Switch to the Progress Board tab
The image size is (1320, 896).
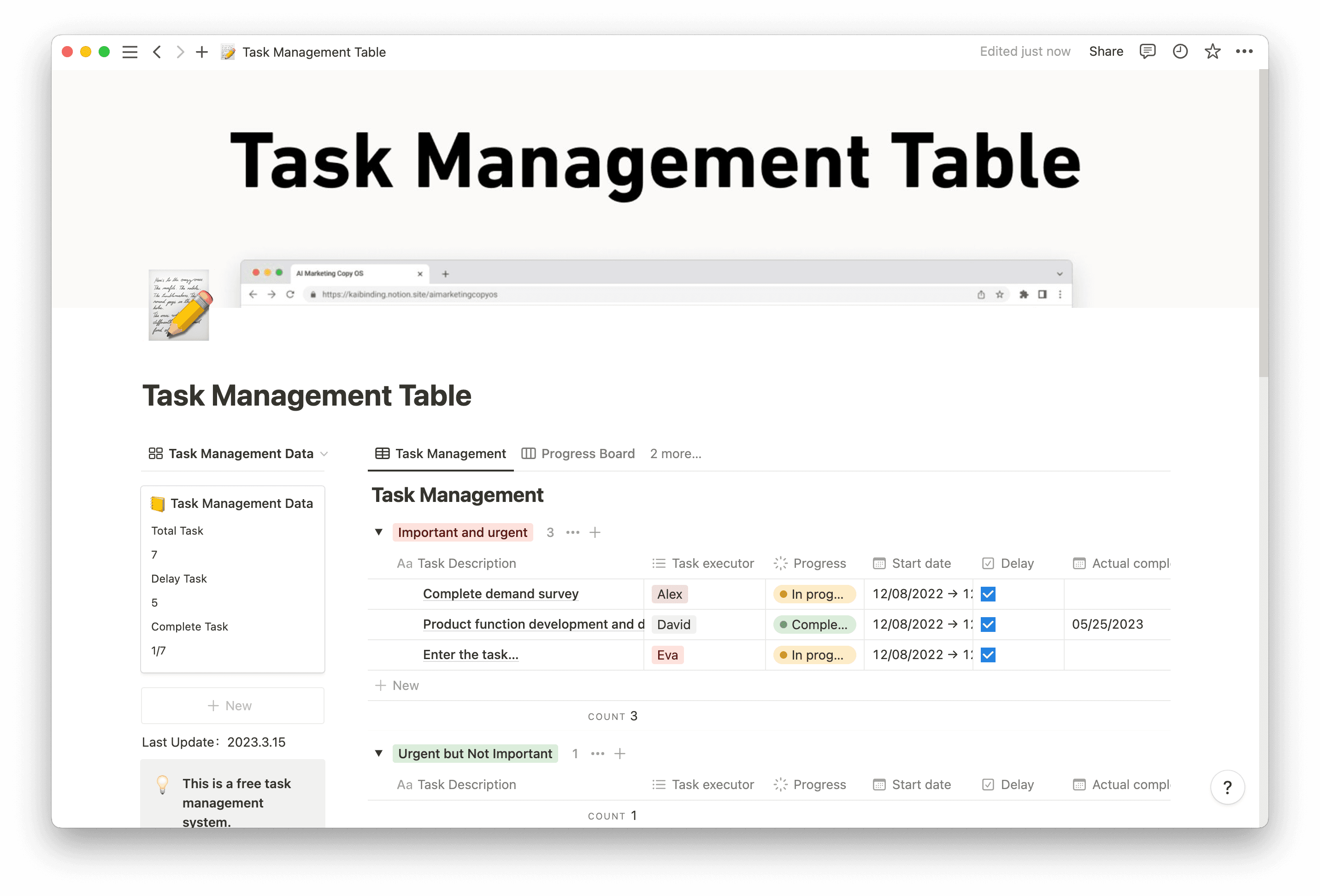[x=578, y=454]
